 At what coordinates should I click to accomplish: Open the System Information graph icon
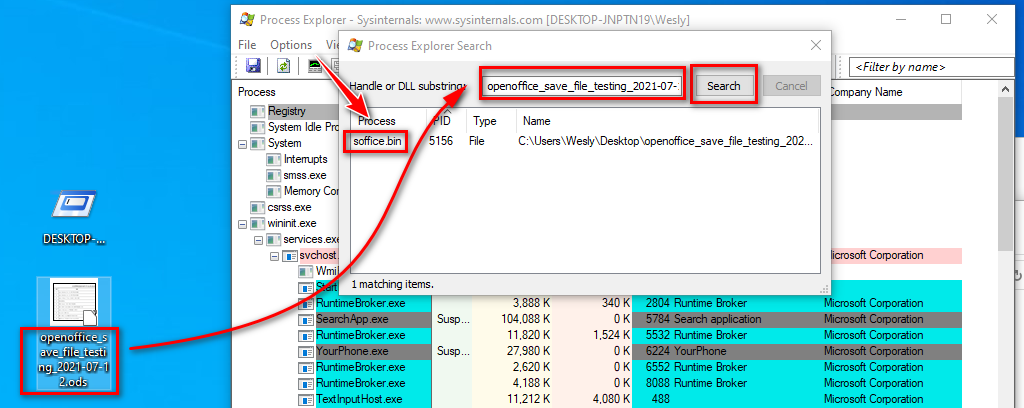(x=314, y=65)
